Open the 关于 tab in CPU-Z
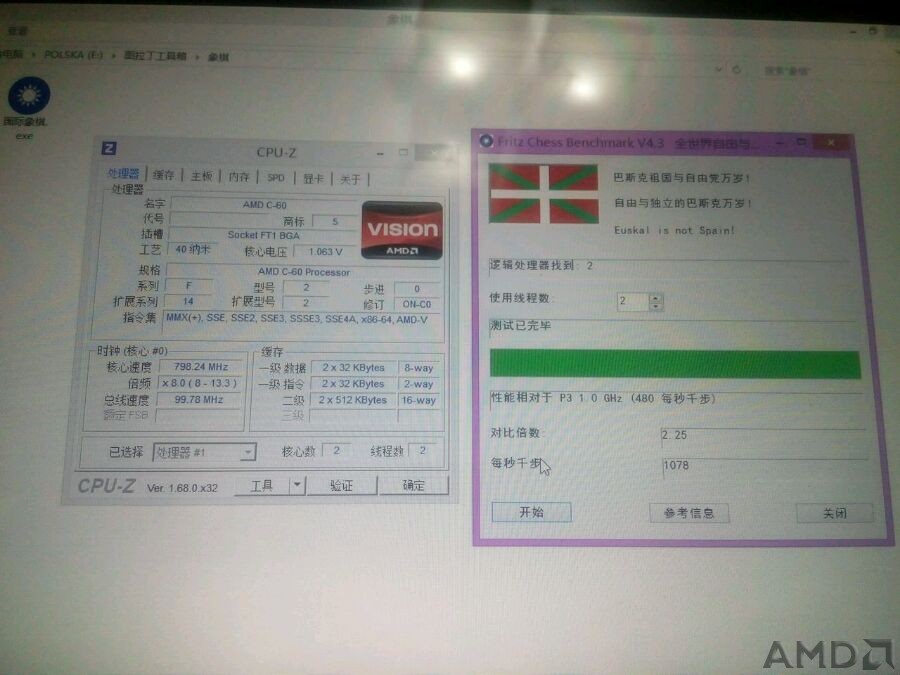 tap(350, 180)
